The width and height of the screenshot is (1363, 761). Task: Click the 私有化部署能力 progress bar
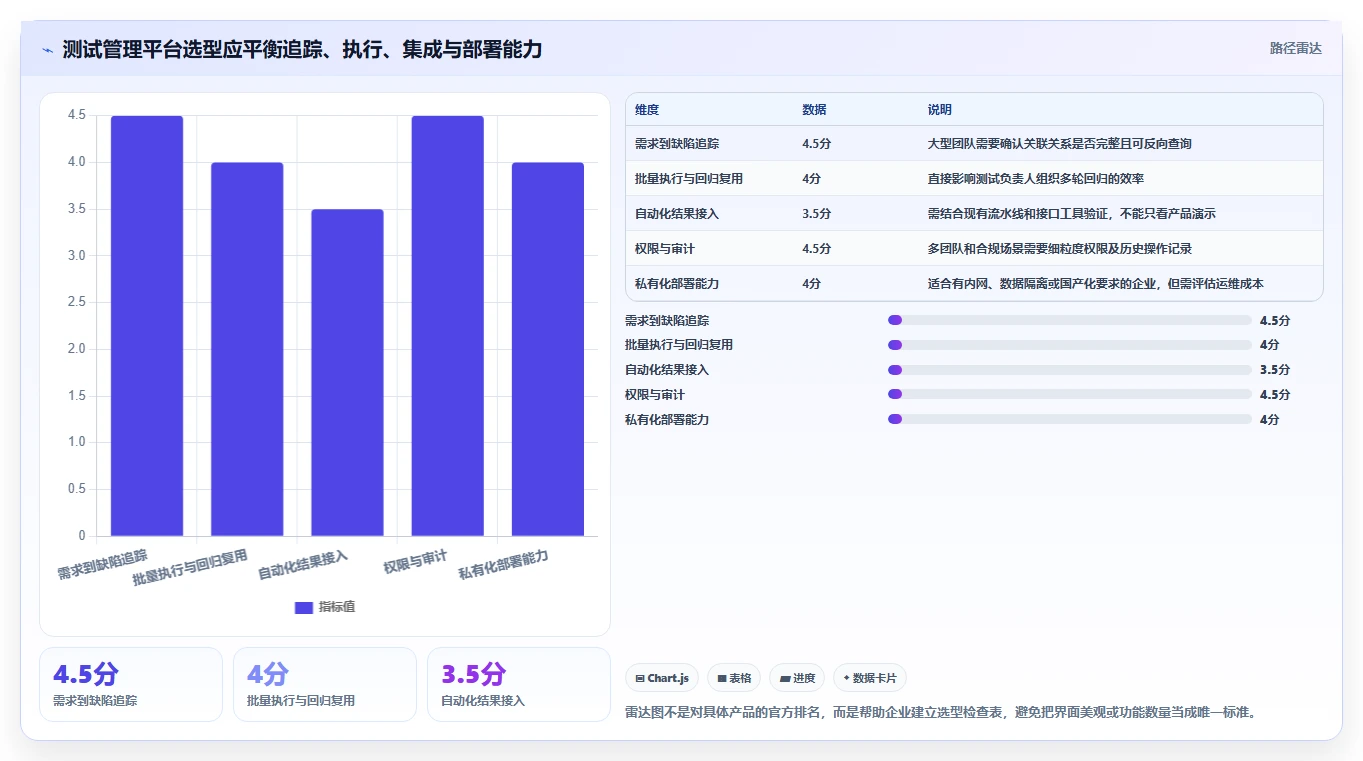pyautogui.click(x=1070, y=419)
